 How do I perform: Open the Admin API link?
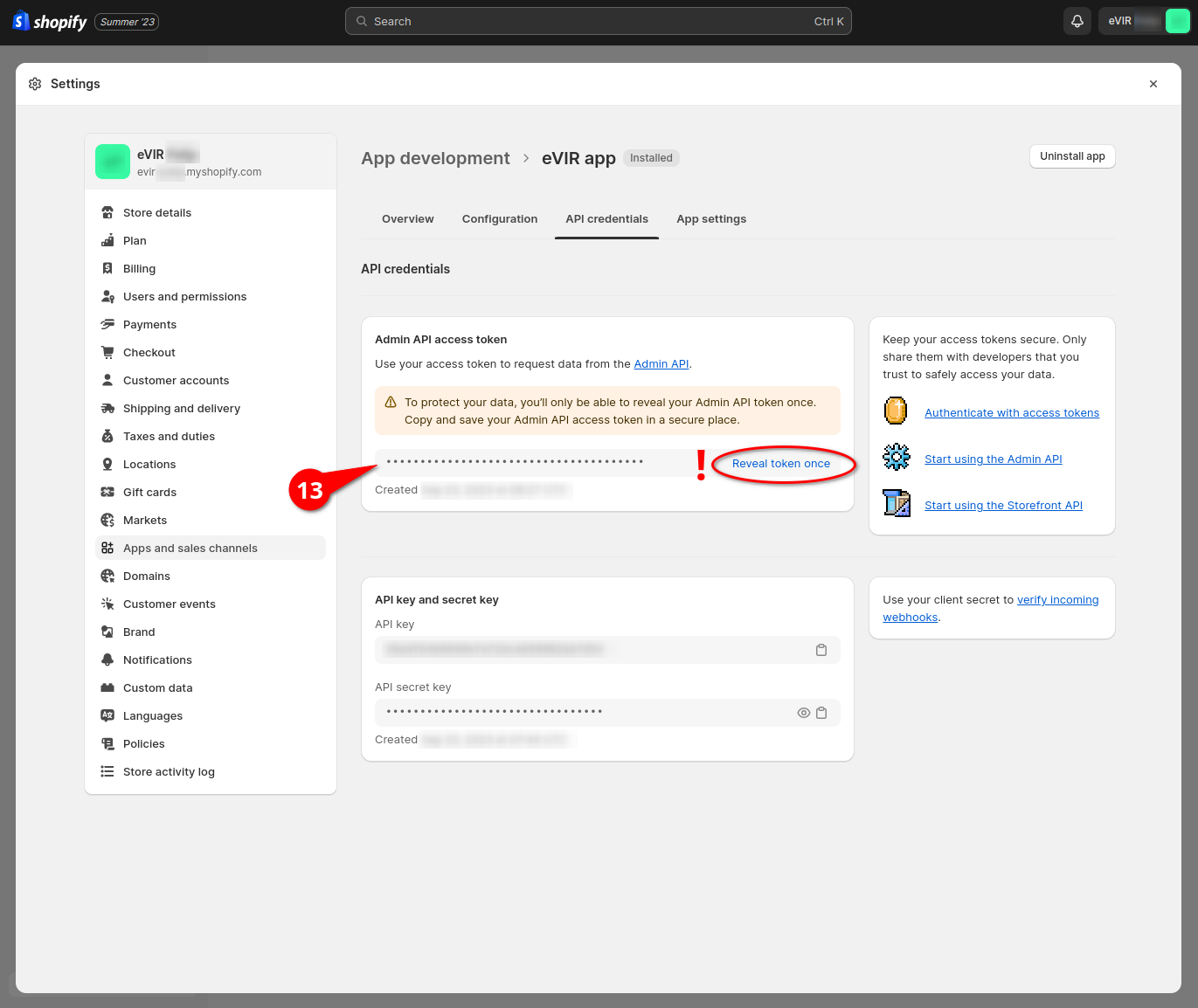[661, 364]
